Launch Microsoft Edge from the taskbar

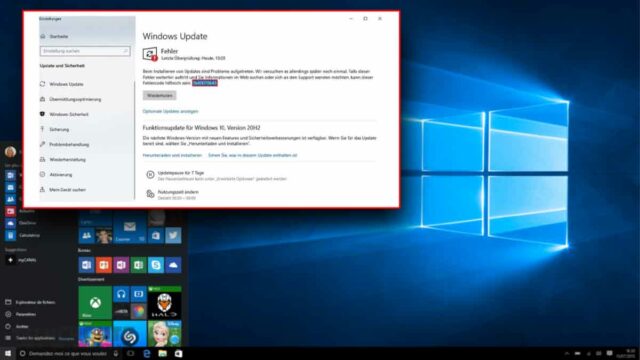tap(147, 353)
